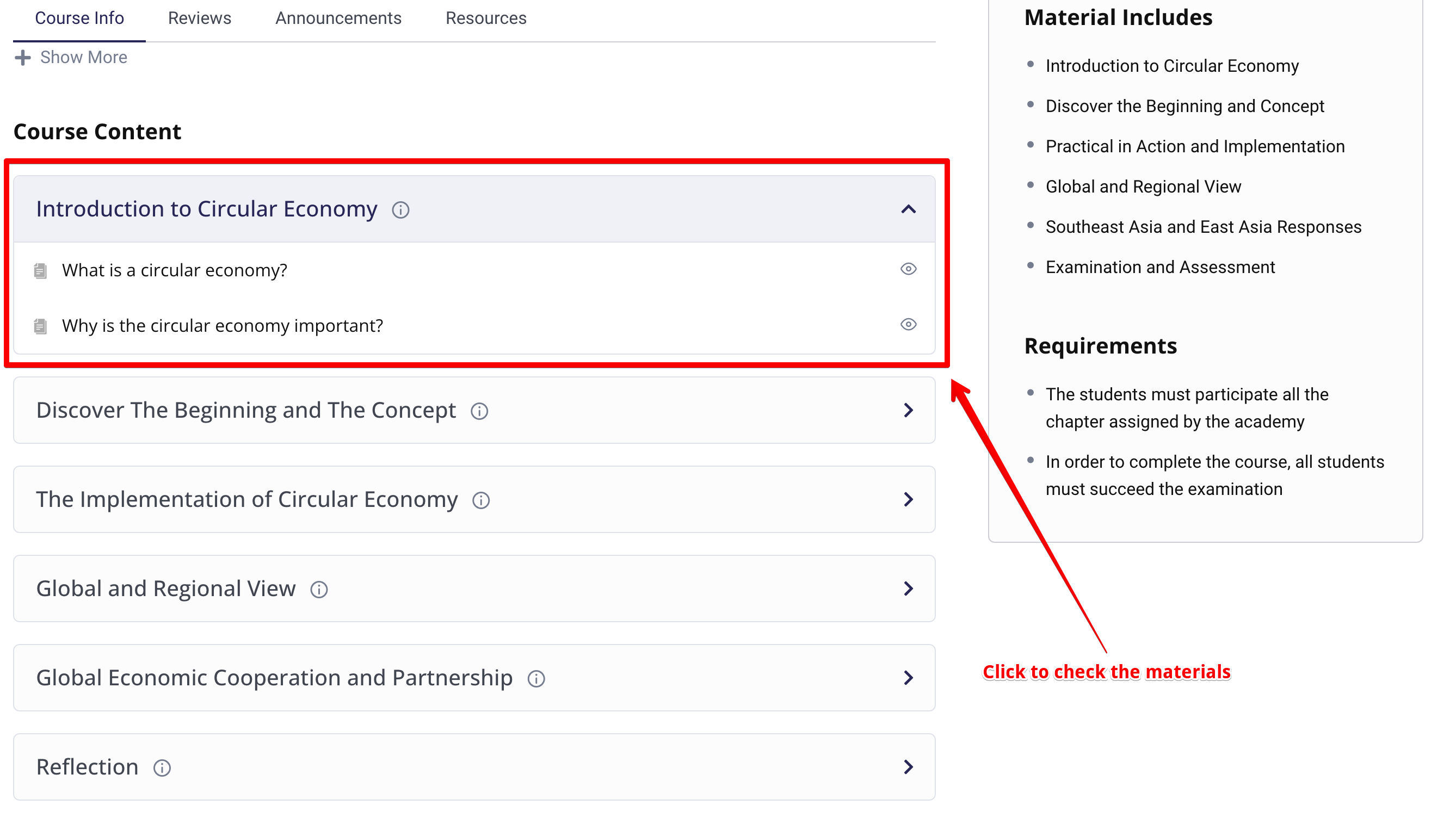Open the Resources tab
Image resolution: width=1456 pixels, height=830 pixels.
pyautogui.click(x=486, y=18)
